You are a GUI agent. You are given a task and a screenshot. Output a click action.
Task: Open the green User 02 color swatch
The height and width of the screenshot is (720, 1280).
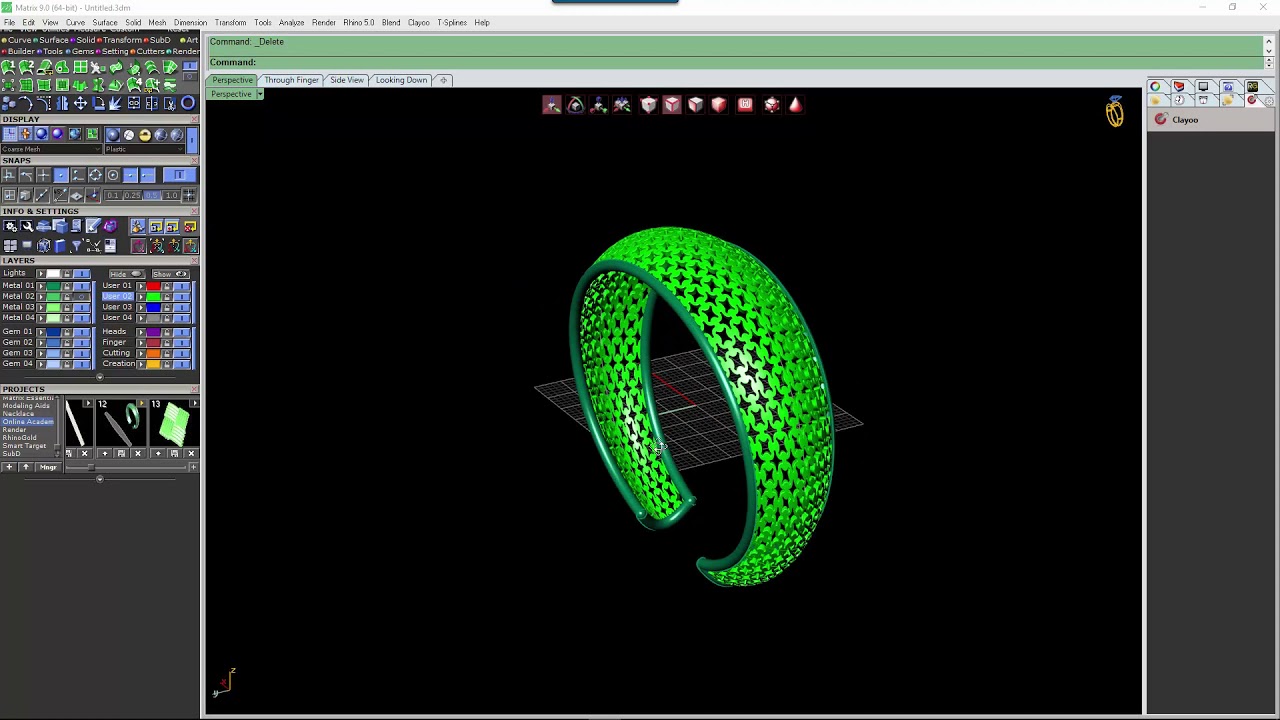tap(153, 297)
